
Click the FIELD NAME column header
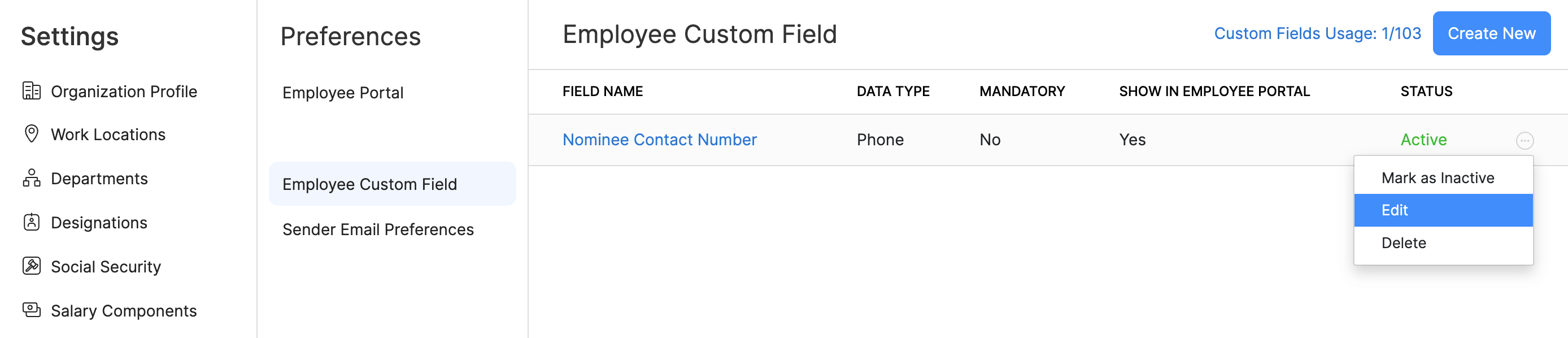[x=602, y=92]
